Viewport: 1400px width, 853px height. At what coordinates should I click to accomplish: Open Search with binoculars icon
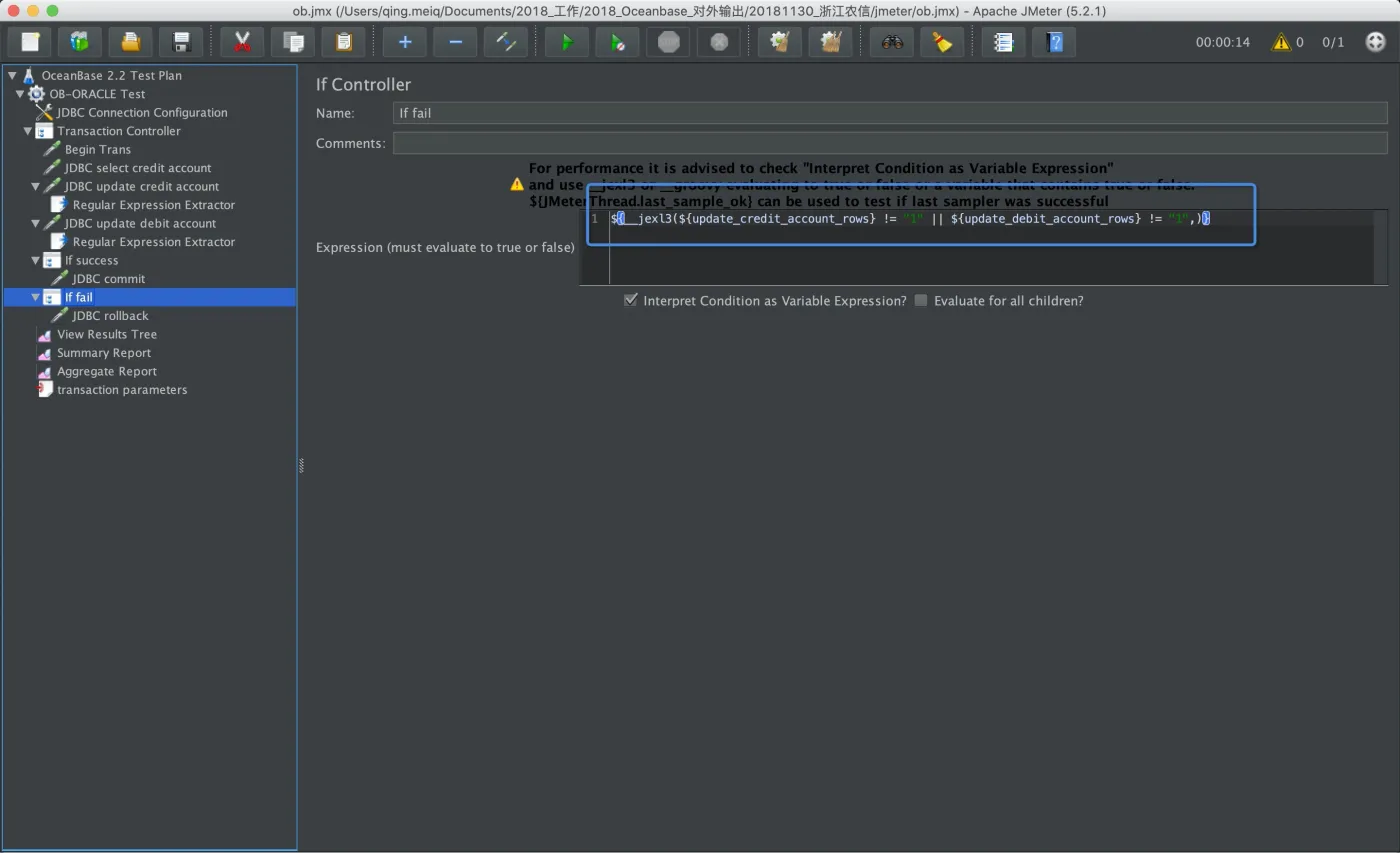pyautogui.click(x=892, y=42)
